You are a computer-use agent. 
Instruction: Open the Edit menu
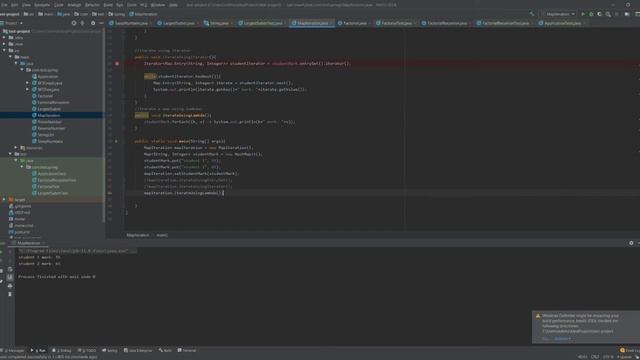[15, 5]
